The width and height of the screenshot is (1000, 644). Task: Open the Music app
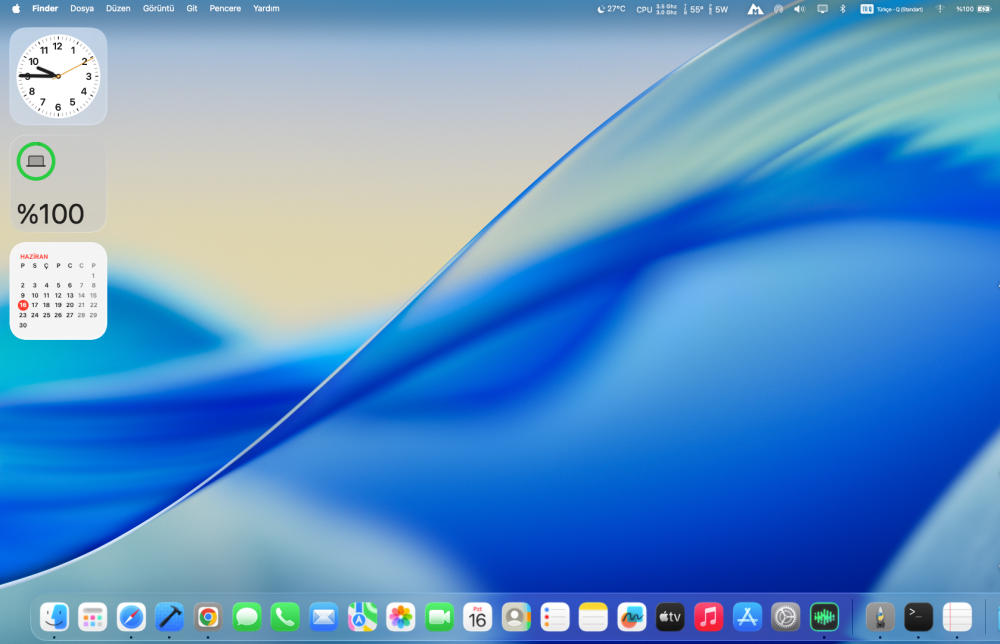click(709, 617)
